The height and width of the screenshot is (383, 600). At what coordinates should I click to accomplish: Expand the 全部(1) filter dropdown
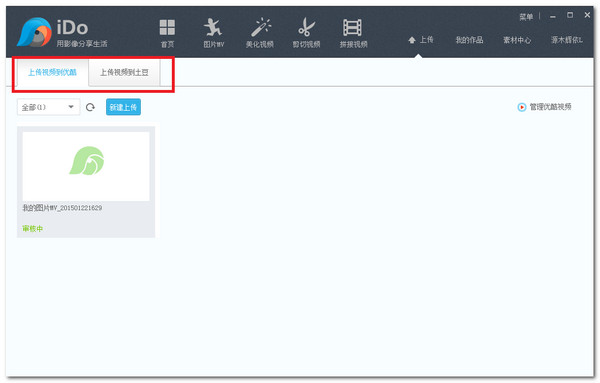49,107
